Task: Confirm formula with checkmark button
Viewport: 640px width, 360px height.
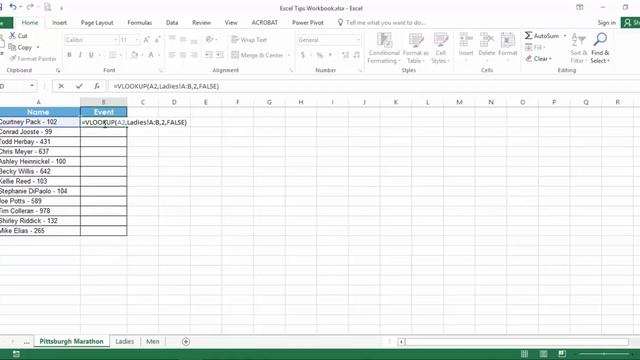Action: [x=79, y=86]
